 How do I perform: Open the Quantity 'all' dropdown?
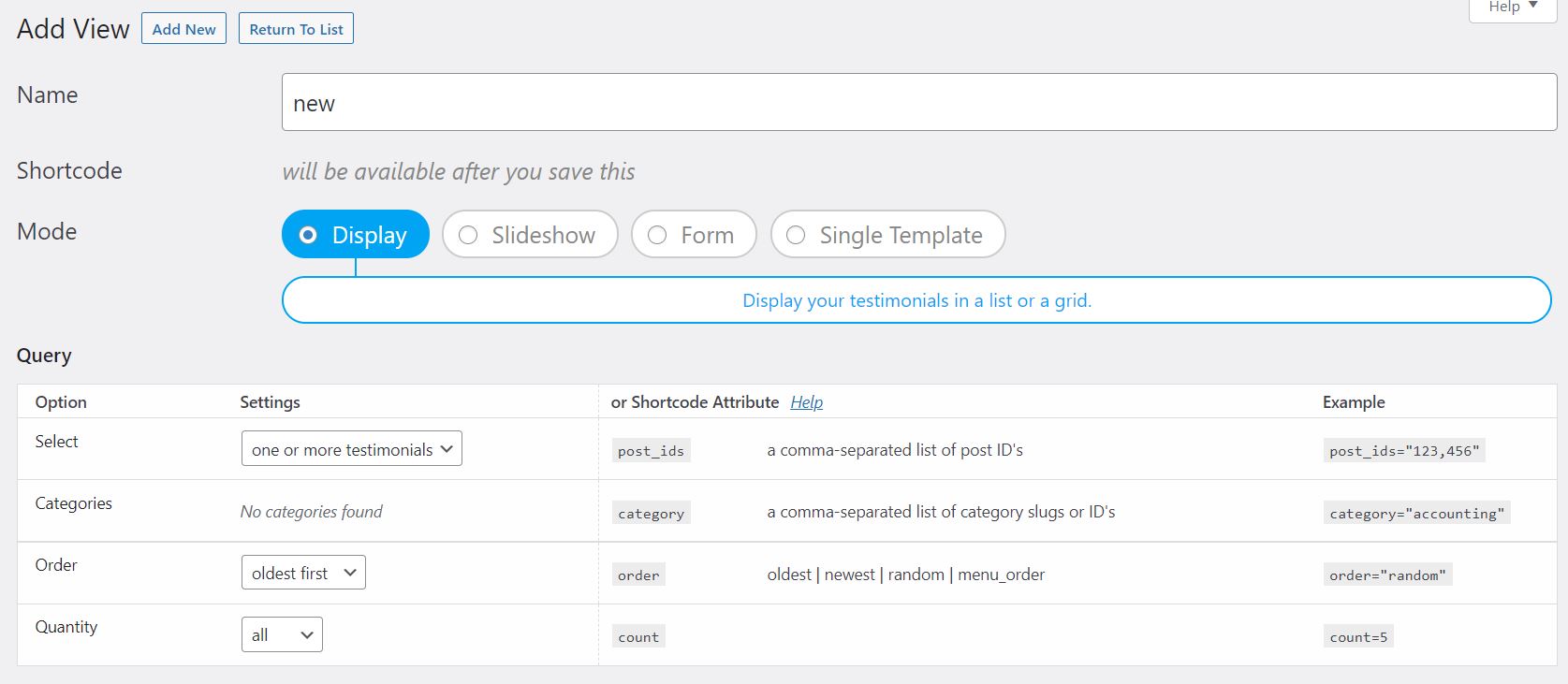click(x=281, y=634)
